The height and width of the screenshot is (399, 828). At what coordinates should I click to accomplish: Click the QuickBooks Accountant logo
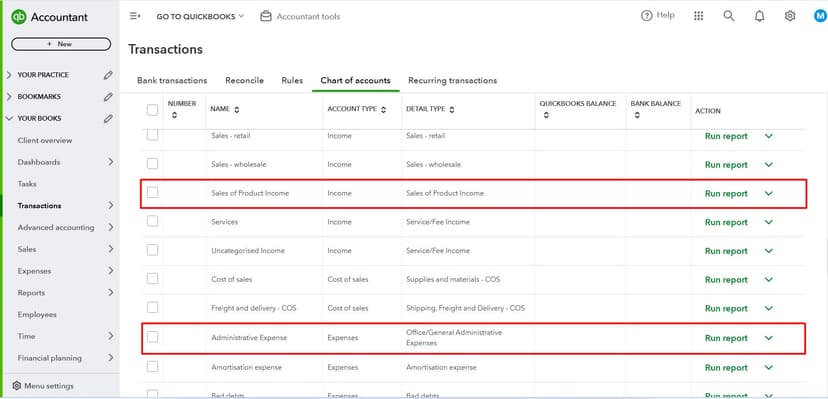coord(49,17)
